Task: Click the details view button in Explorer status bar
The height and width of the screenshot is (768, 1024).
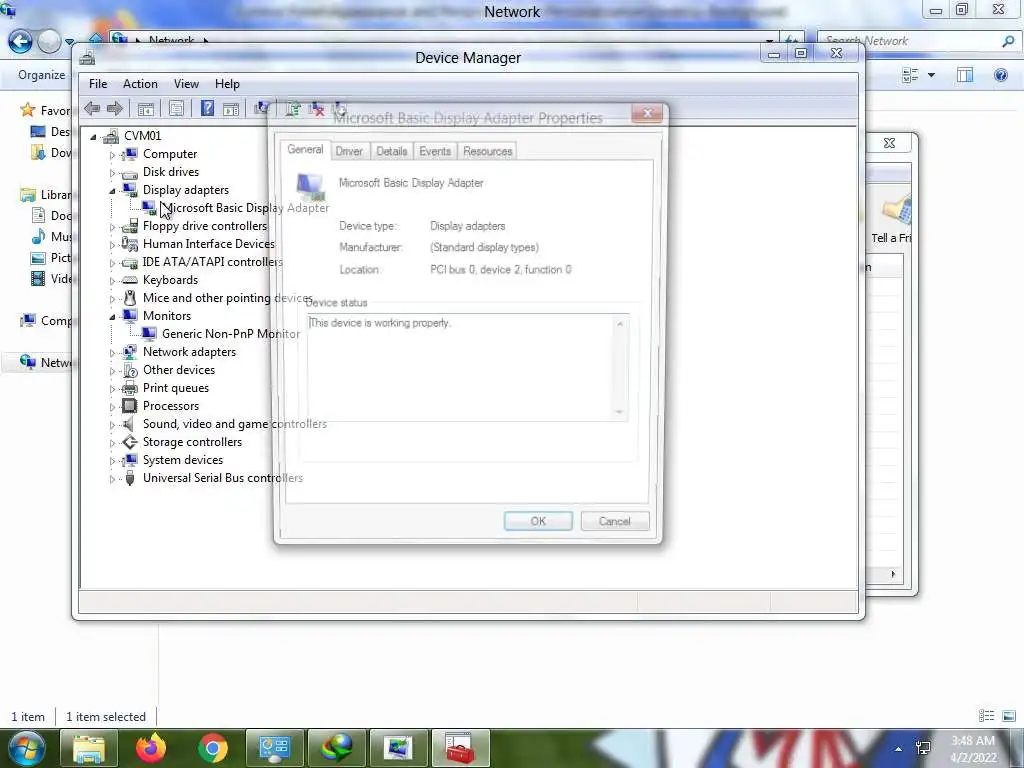Action: (986, 716)
